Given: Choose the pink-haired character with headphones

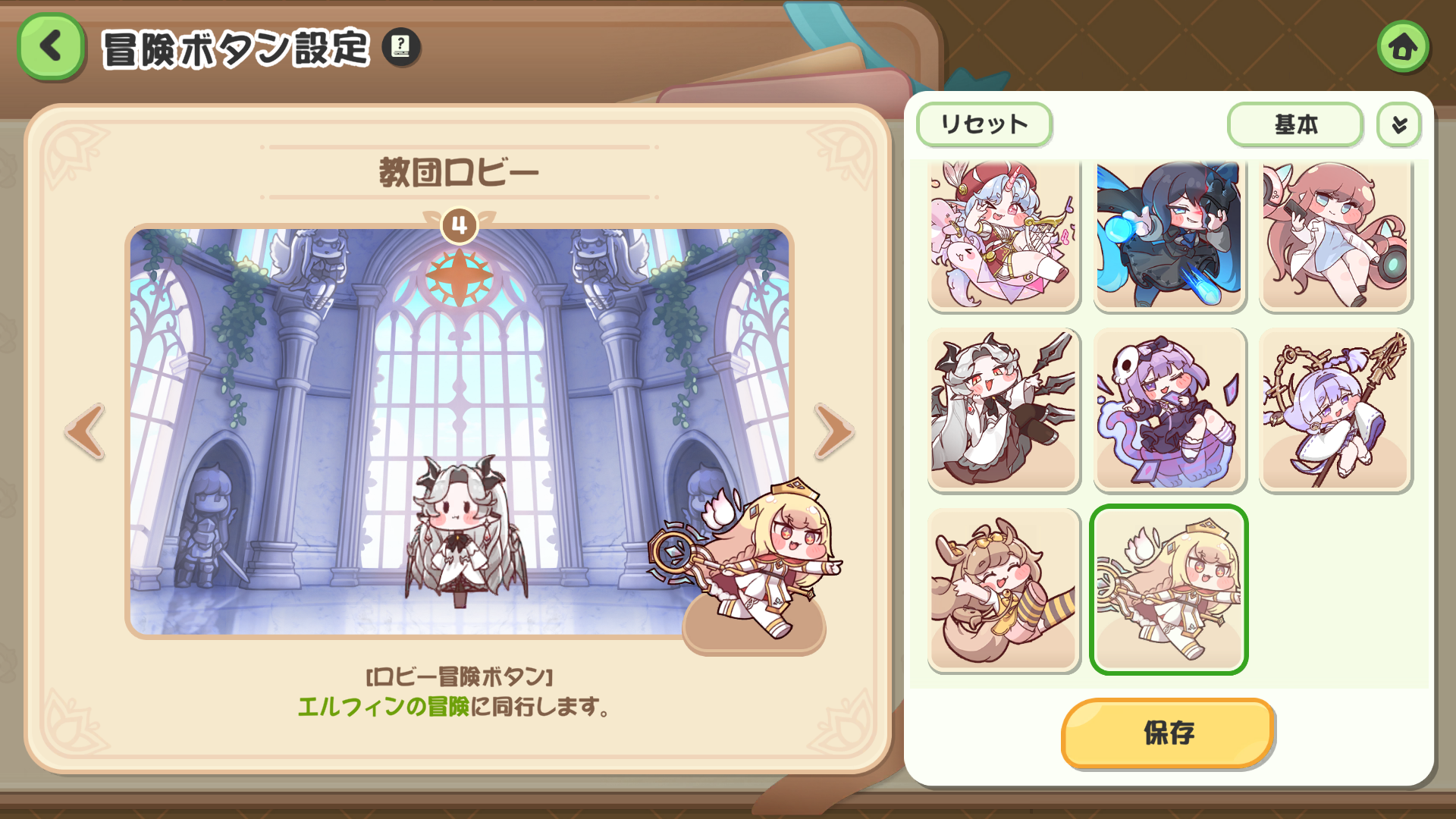Looking at the screenshot, I should pos(1335,235).
